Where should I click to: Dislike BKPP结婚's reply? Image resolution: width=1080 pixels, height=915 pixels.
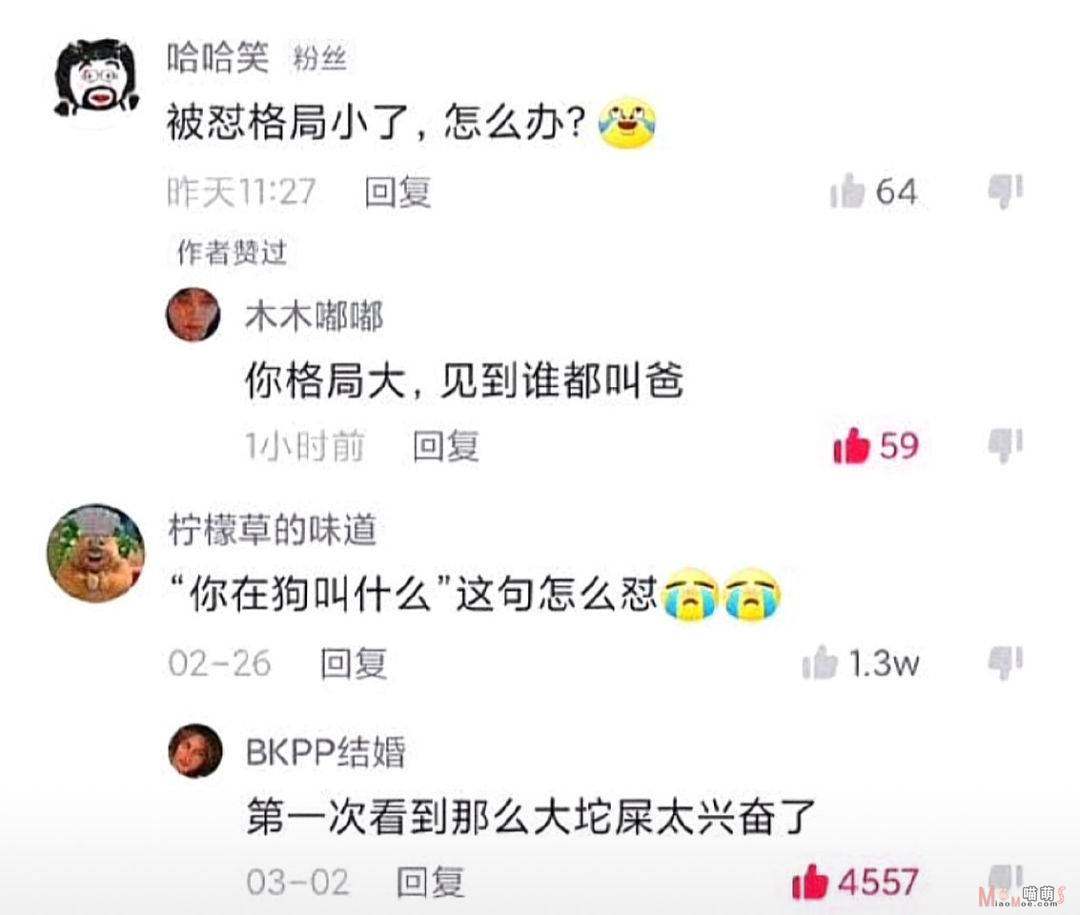(x=1006, y=879)
